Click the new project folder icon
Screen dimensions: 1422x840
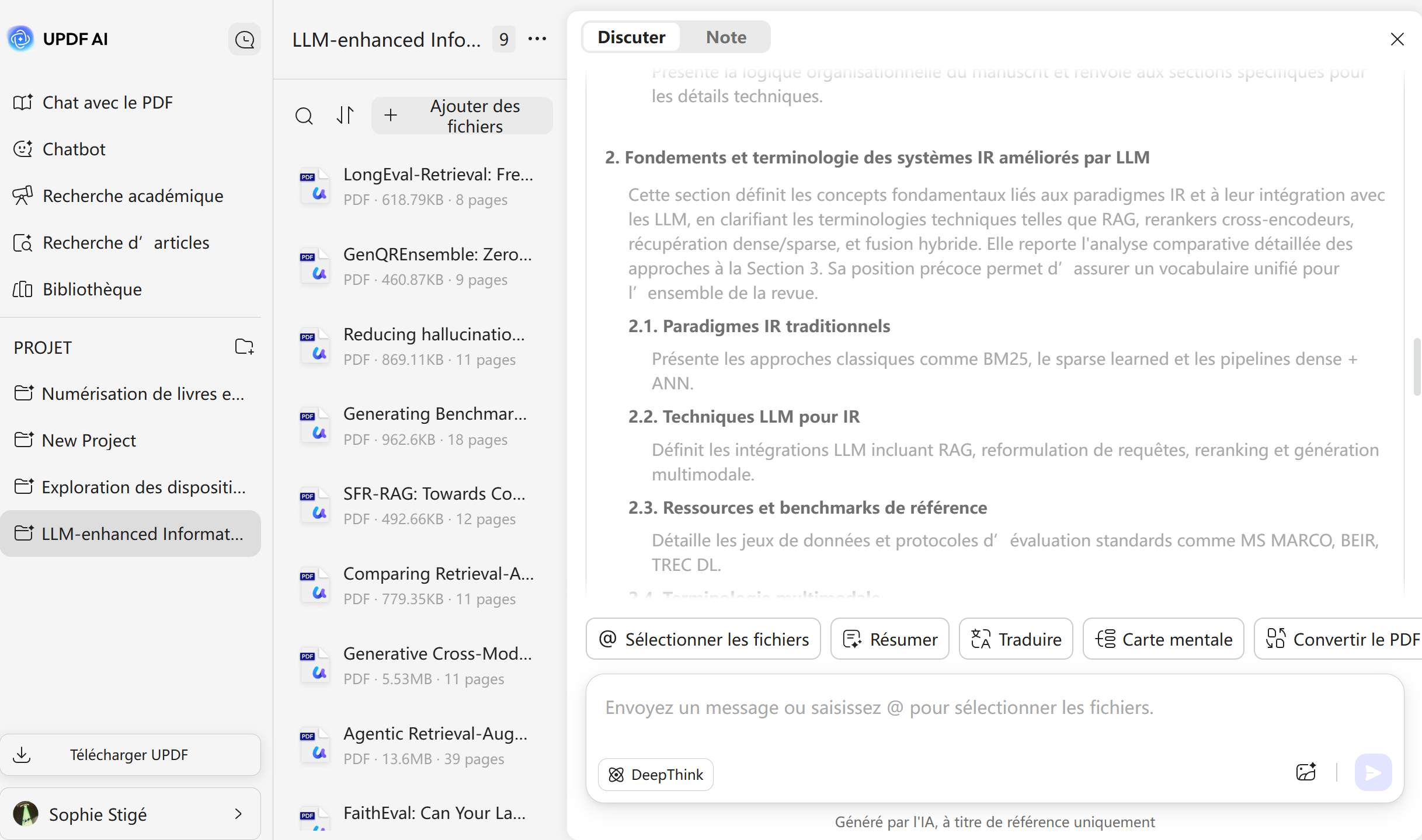coord(244,347)
